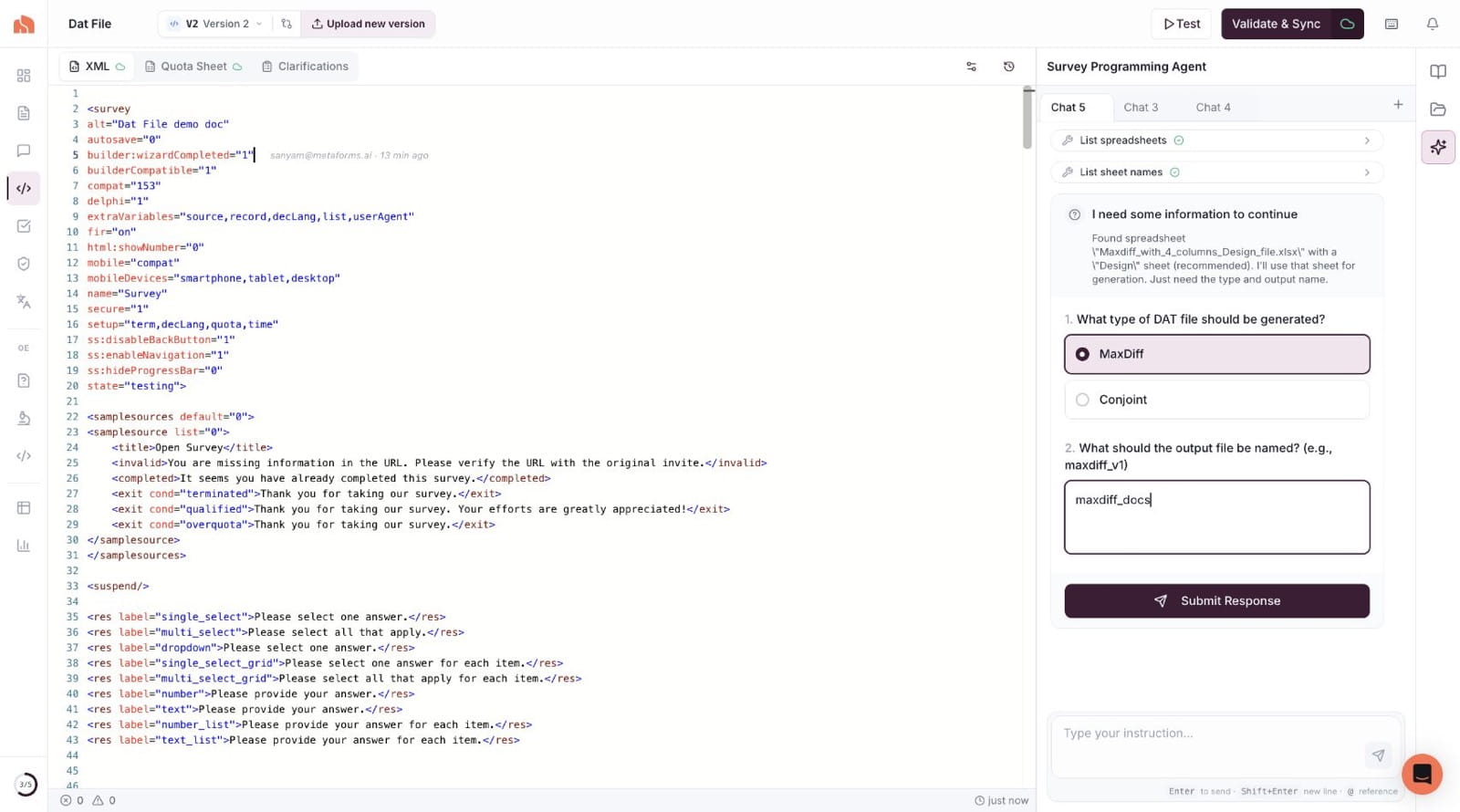Expand the List sheet names step
The image size is (1460, 812).
pyautogui.click(x=1216, y=172)
